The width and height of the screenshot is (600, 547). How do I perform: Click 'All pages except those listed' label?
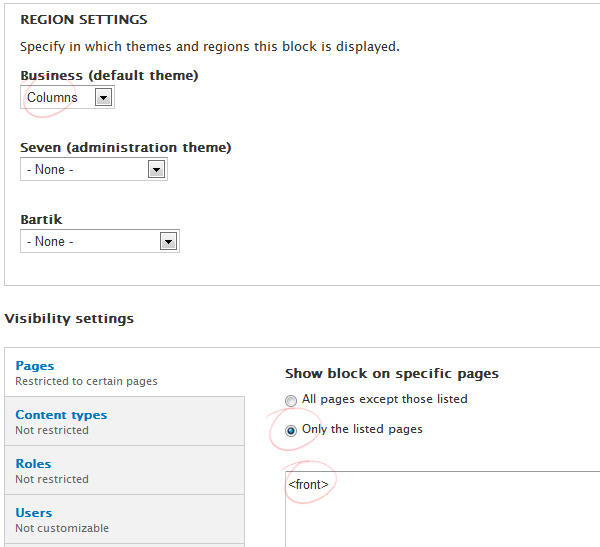(385, 399)
